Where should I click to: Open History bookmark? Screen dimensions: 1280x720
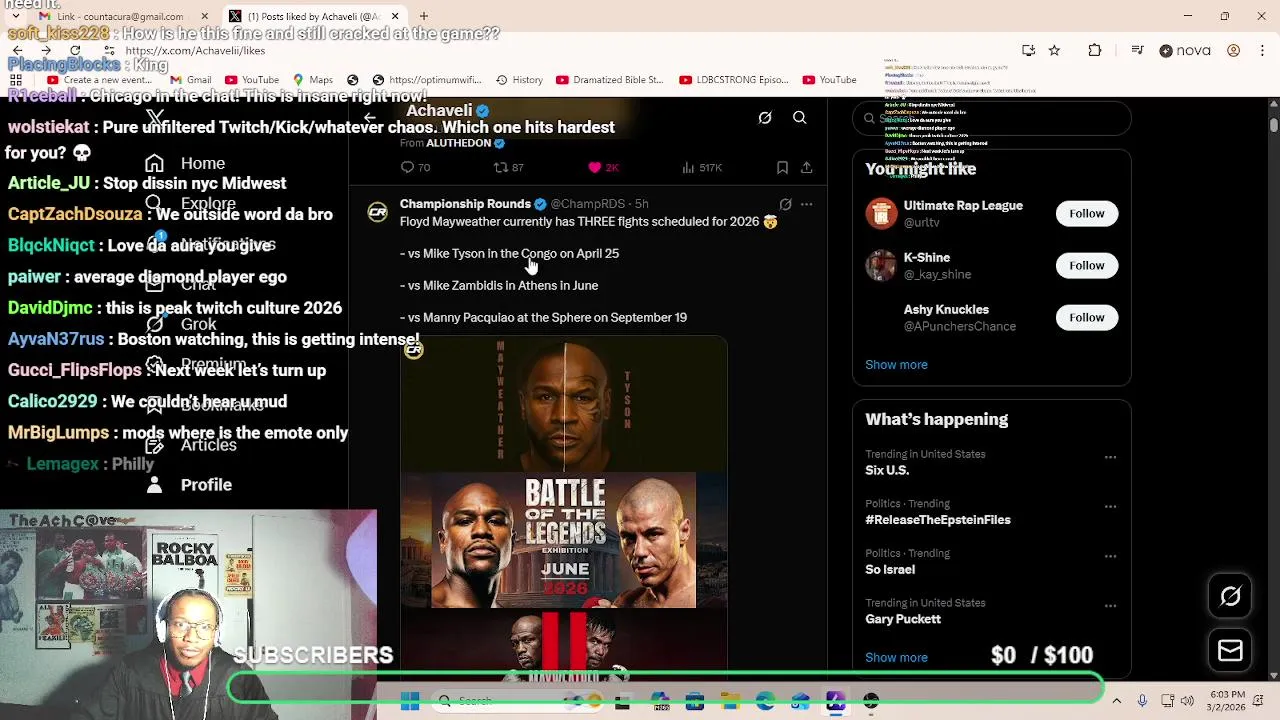pos(519,80)
